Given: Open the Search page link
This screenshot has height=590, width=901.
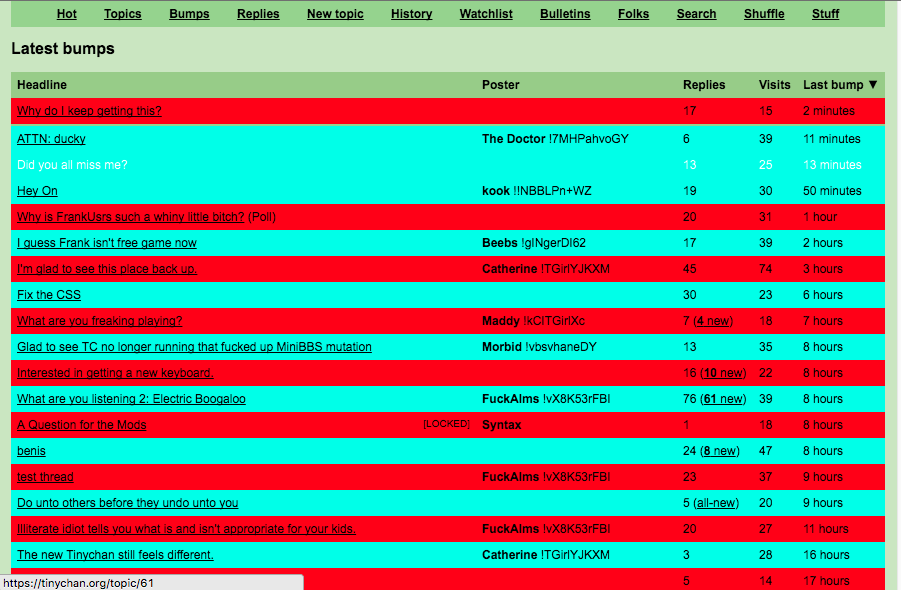Looking at the screenshot, I should click(x=696, y=14).
